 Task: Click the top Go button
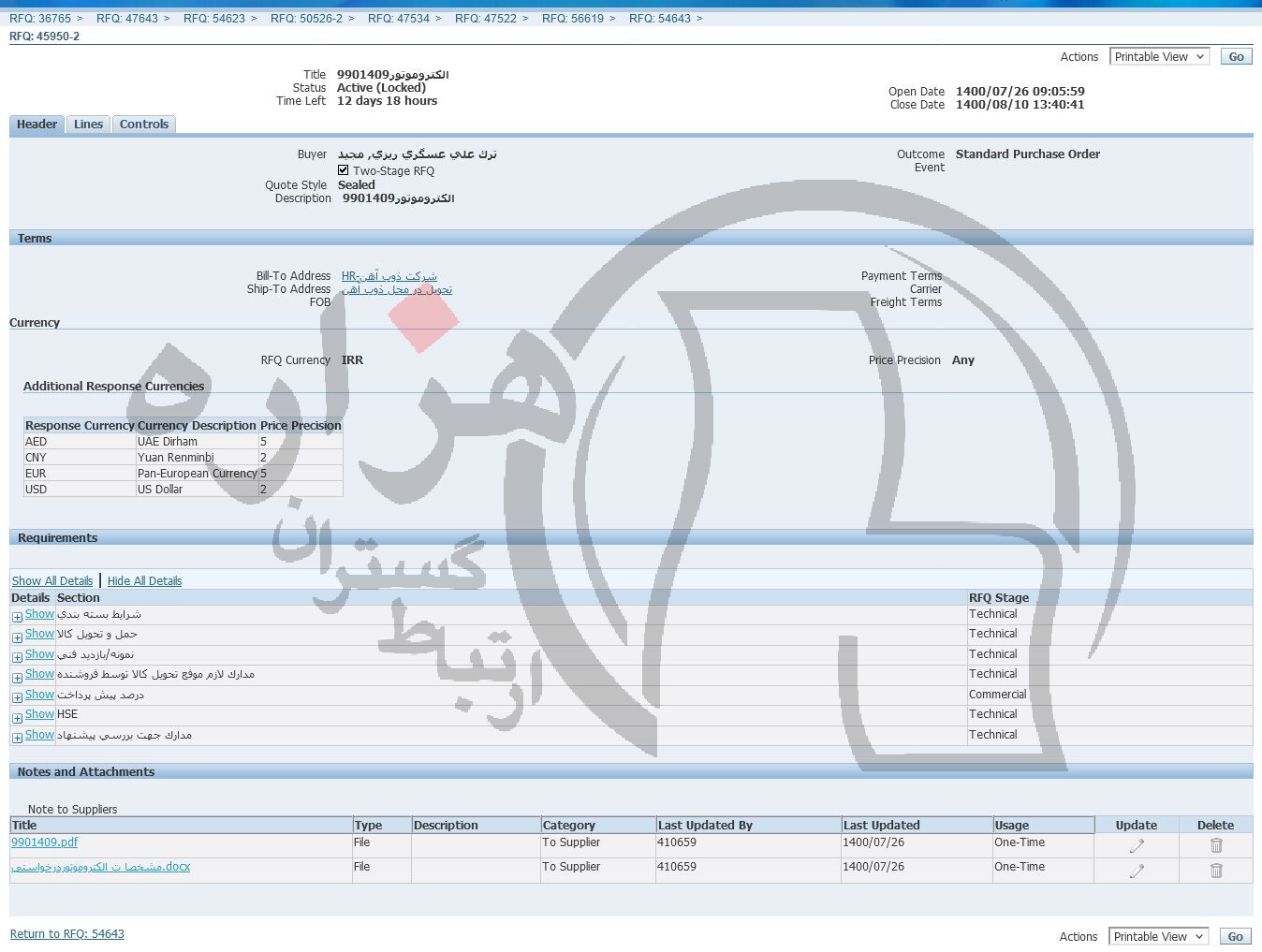1236,57
